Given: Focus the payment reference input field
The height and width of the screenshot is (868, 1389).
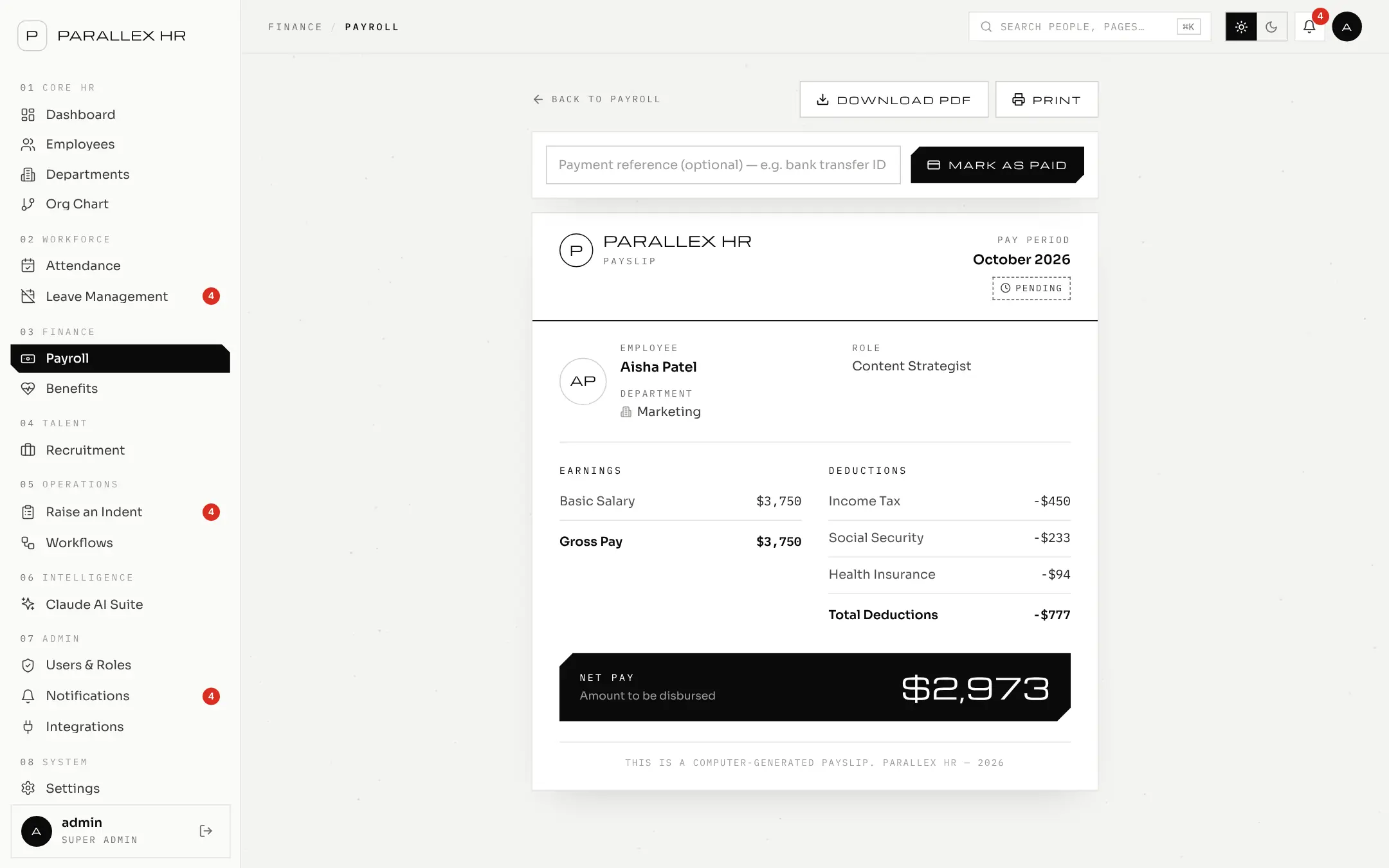Looking at the screenshot, I should [723, 165].
